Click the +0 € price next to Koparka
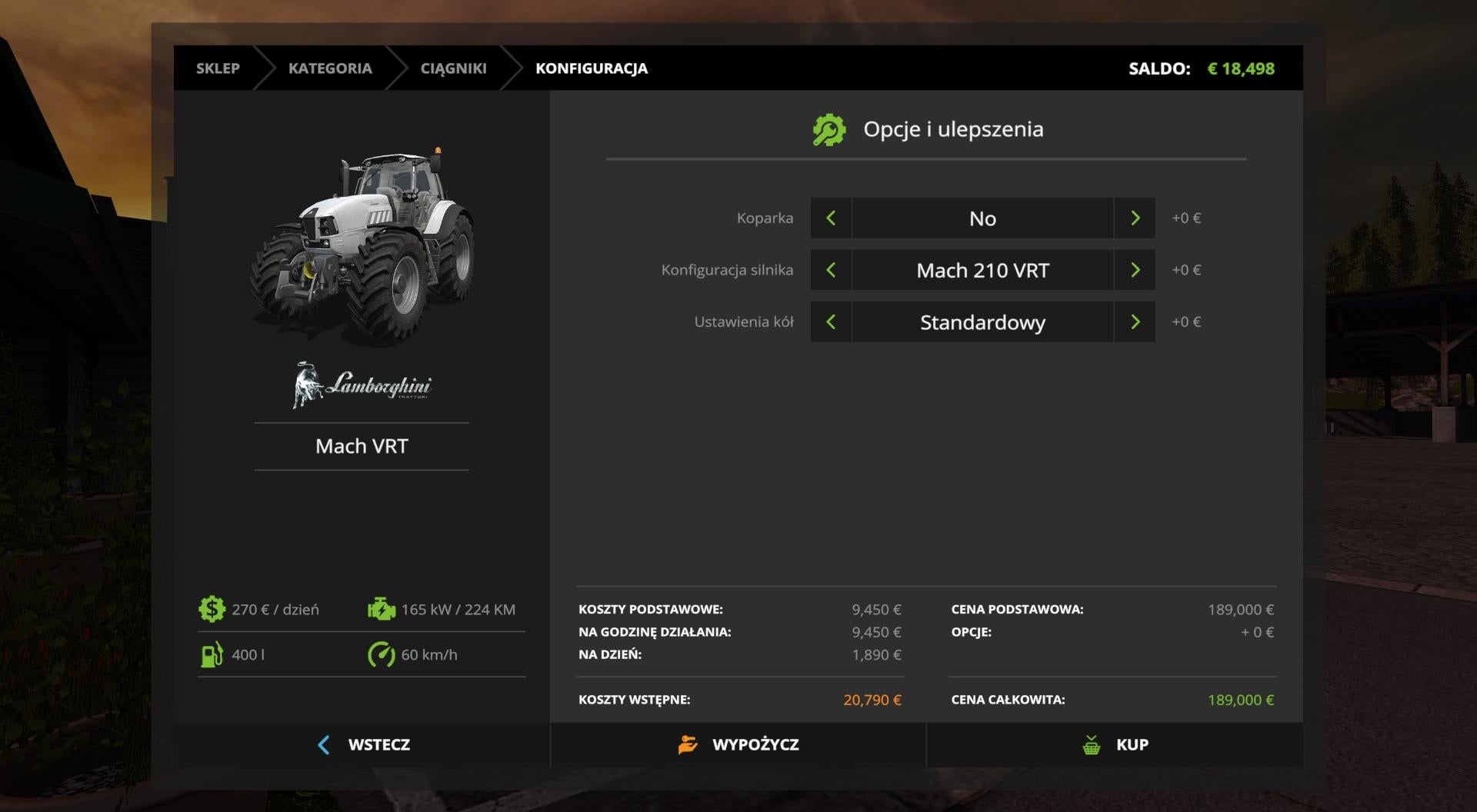1477x812 pixels. 1186,218
